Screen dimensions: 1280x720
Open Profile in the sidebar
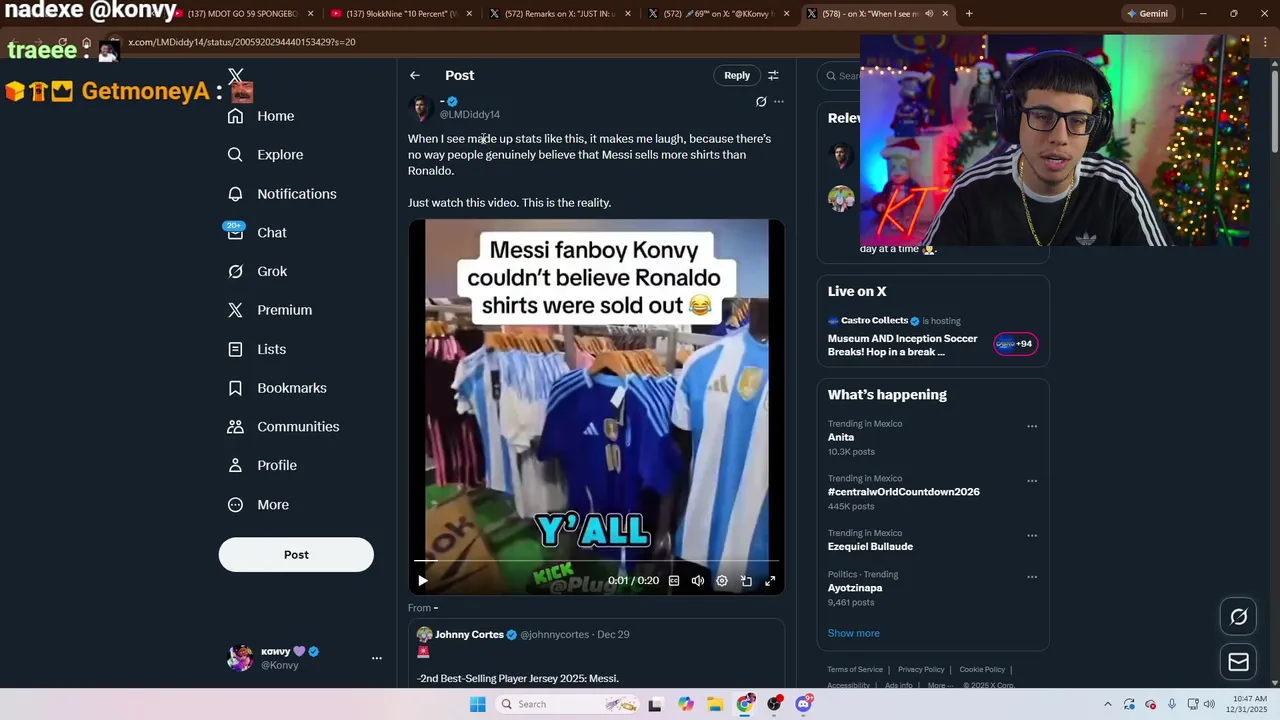pyautogui.click(x=262, y=465)
